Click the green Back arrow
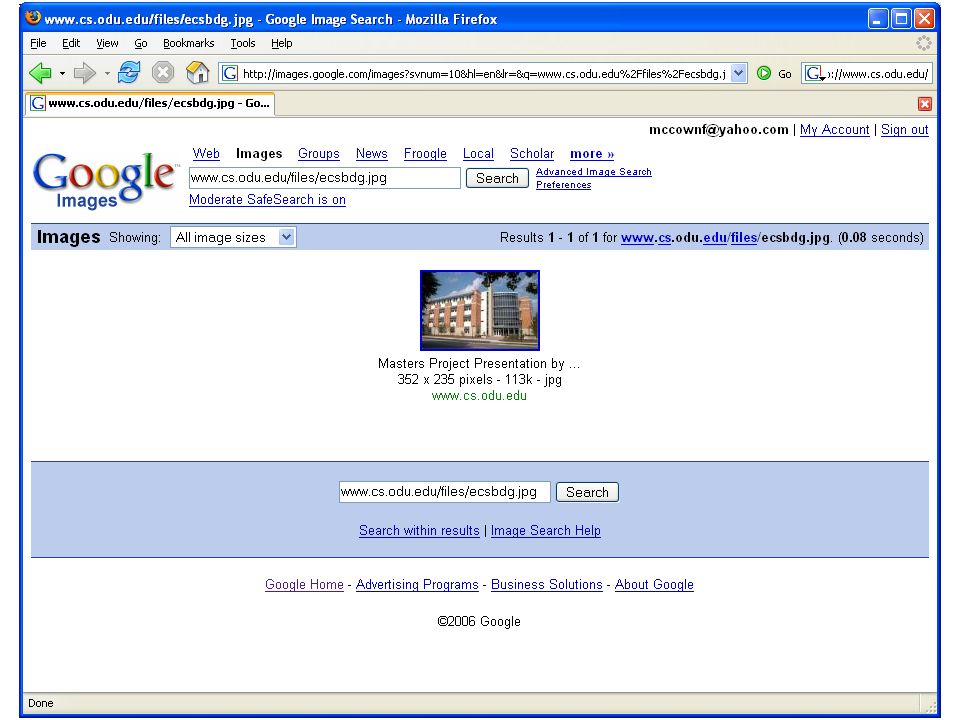 [x=40, y=73]
